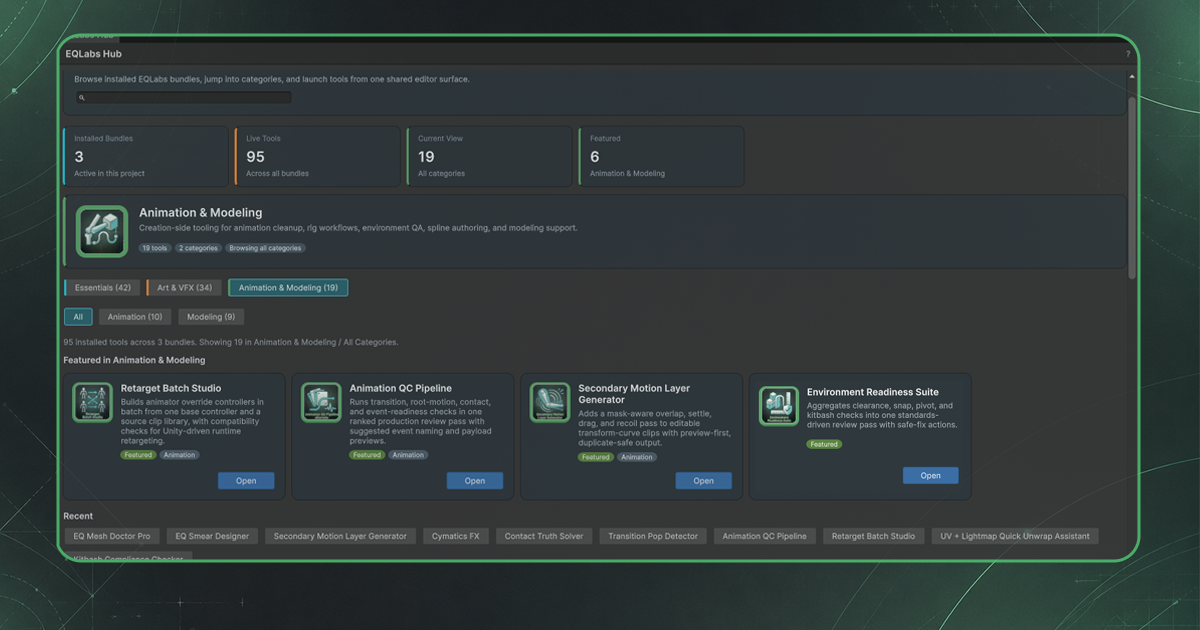Click the 'Browsing all categories' badge

coord(265,248)
